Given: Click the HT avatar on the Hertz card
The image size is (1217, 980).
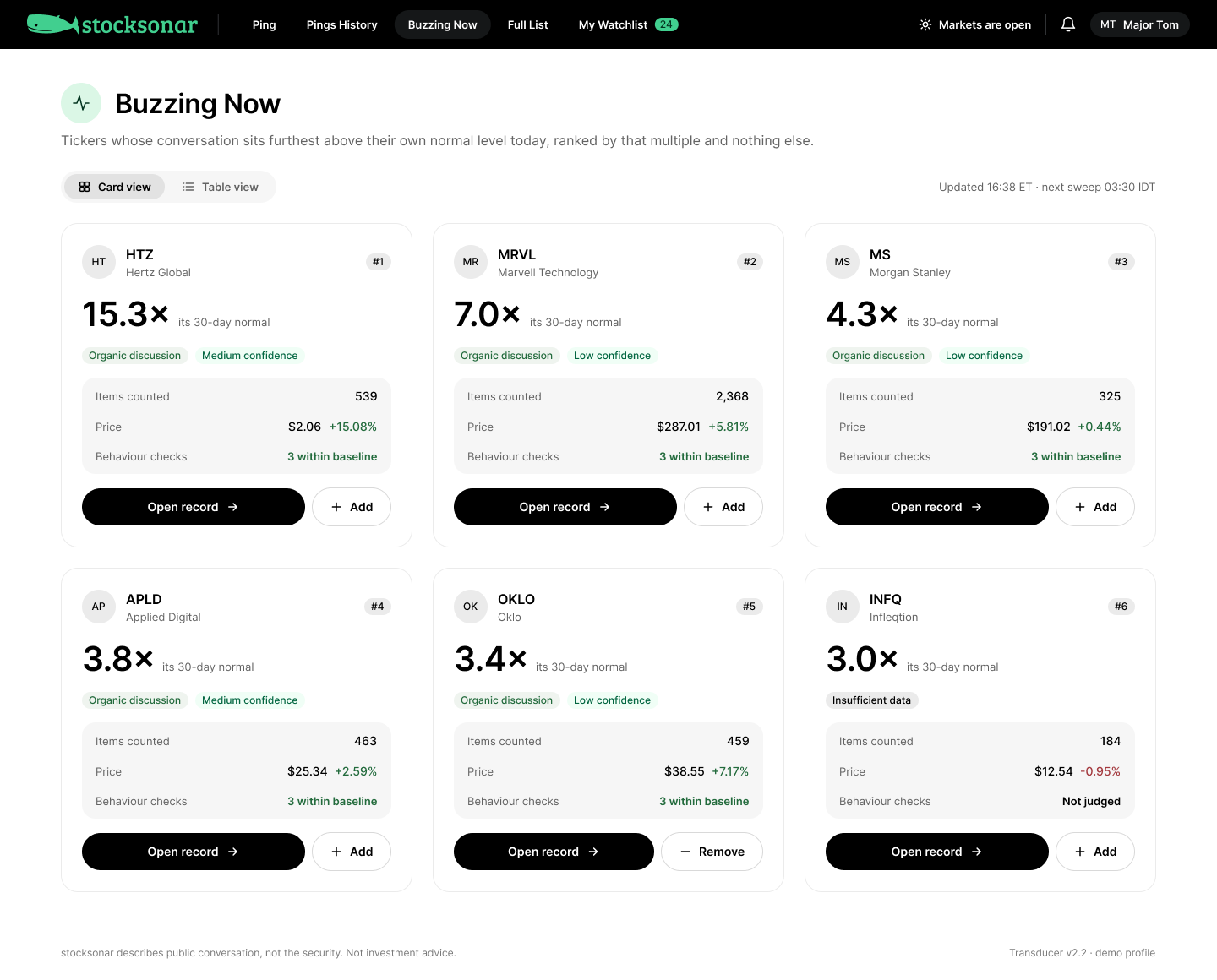Looking at the screenshot, I should coord(99,262).
